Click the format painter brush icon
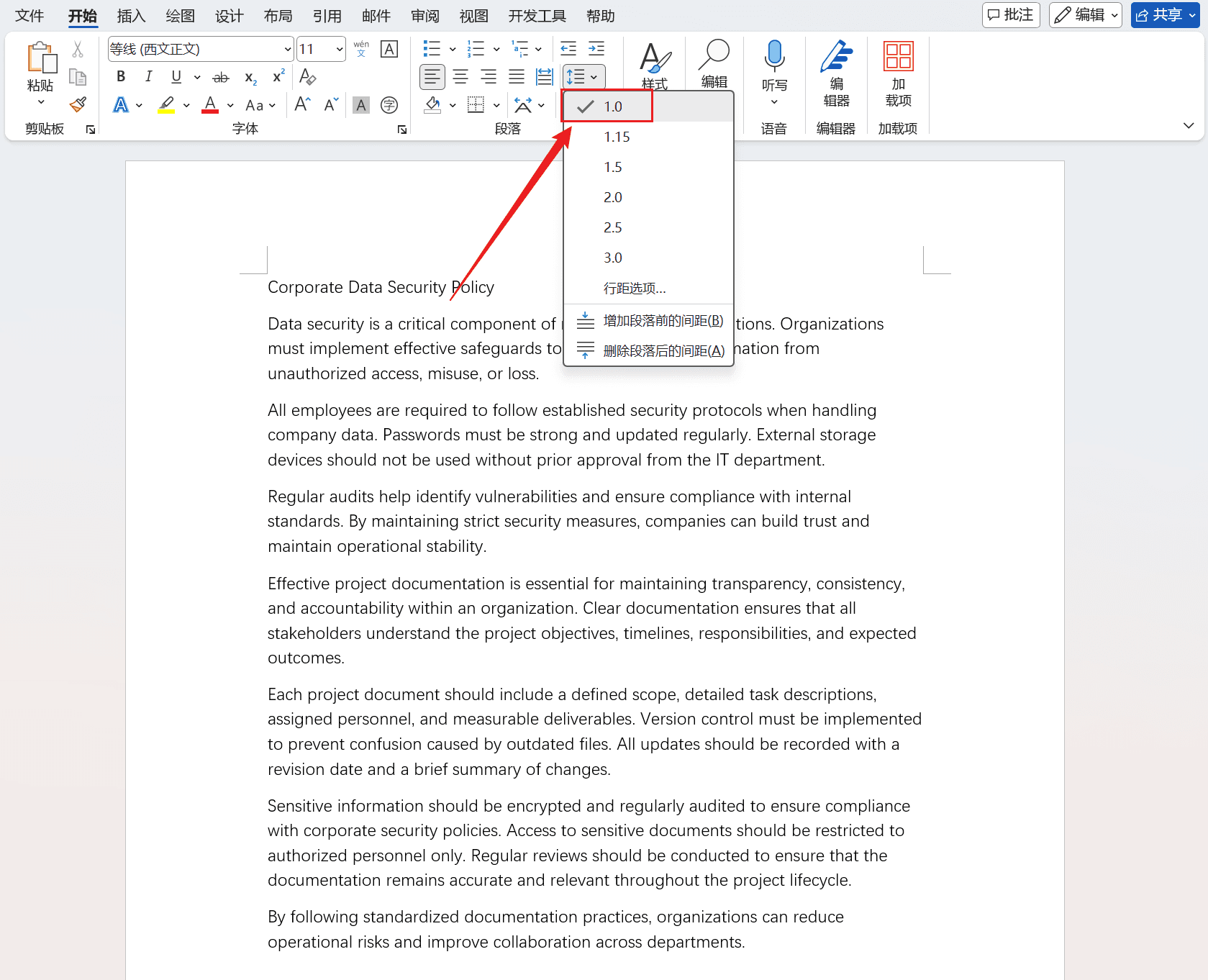This screenshot has width=1208, height=980. pos(78,105)
